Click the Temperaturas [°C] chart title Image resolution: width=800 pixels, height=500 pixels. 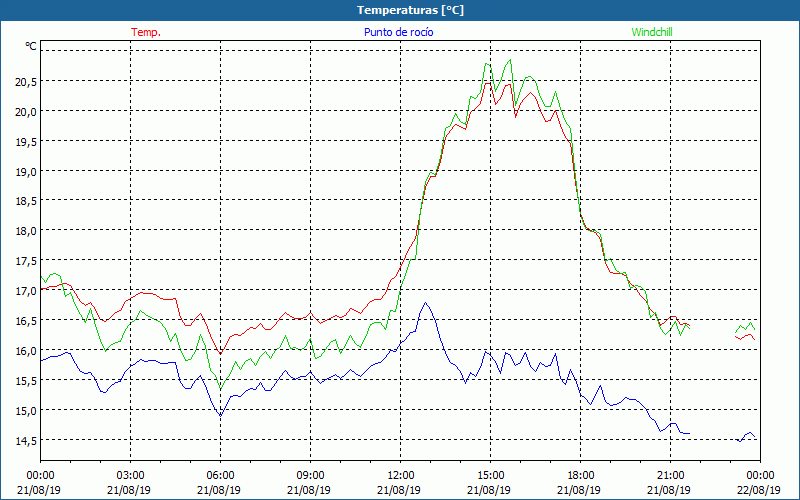[410, 10]
